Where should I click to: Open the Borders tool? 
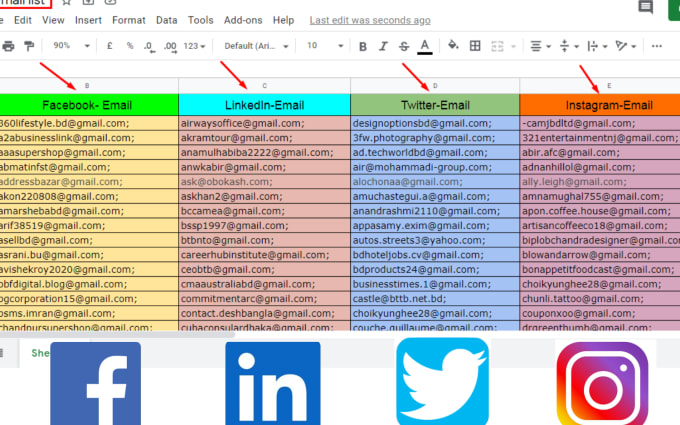(475, 46)
